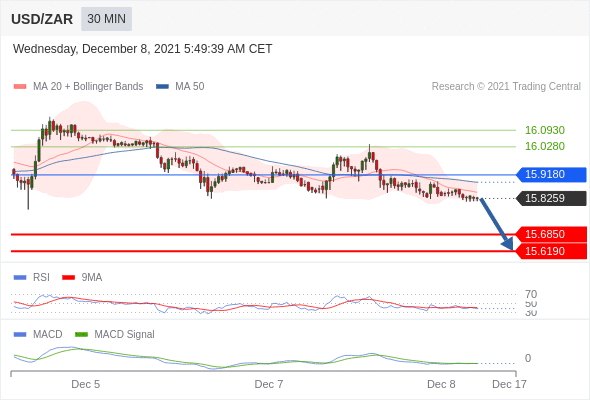Click the 15.6850 red support price tag
Viewport: 590px width, 400px height.
click(x=551, y=234)
